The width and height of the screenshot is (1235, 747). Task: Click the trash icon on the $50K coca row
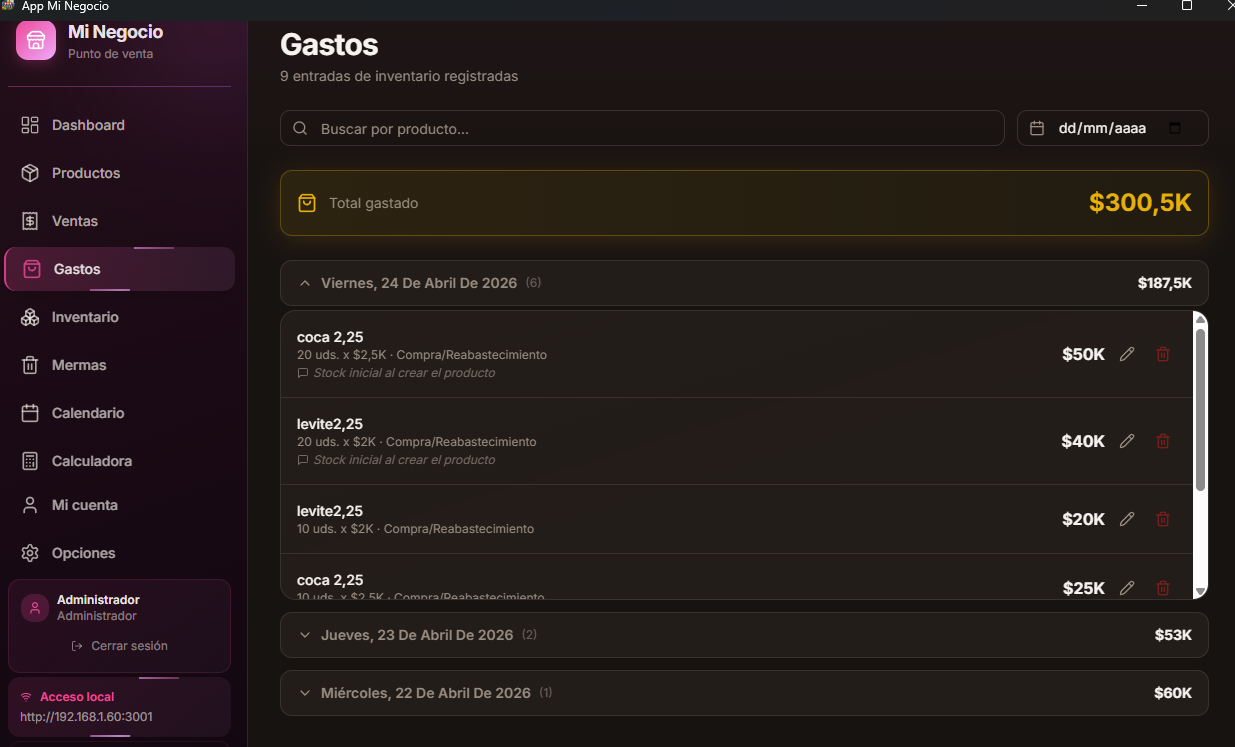pos(1163,354)
